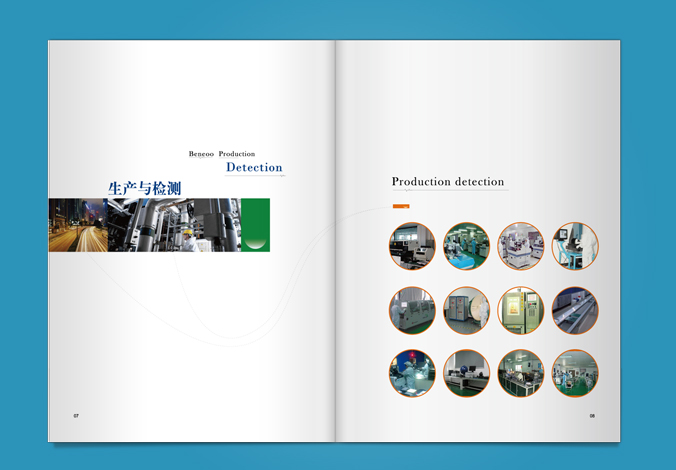Click the Chinese title 生产与检测
The height and width of the screenshot is (470, 676).
pos(144,187)
